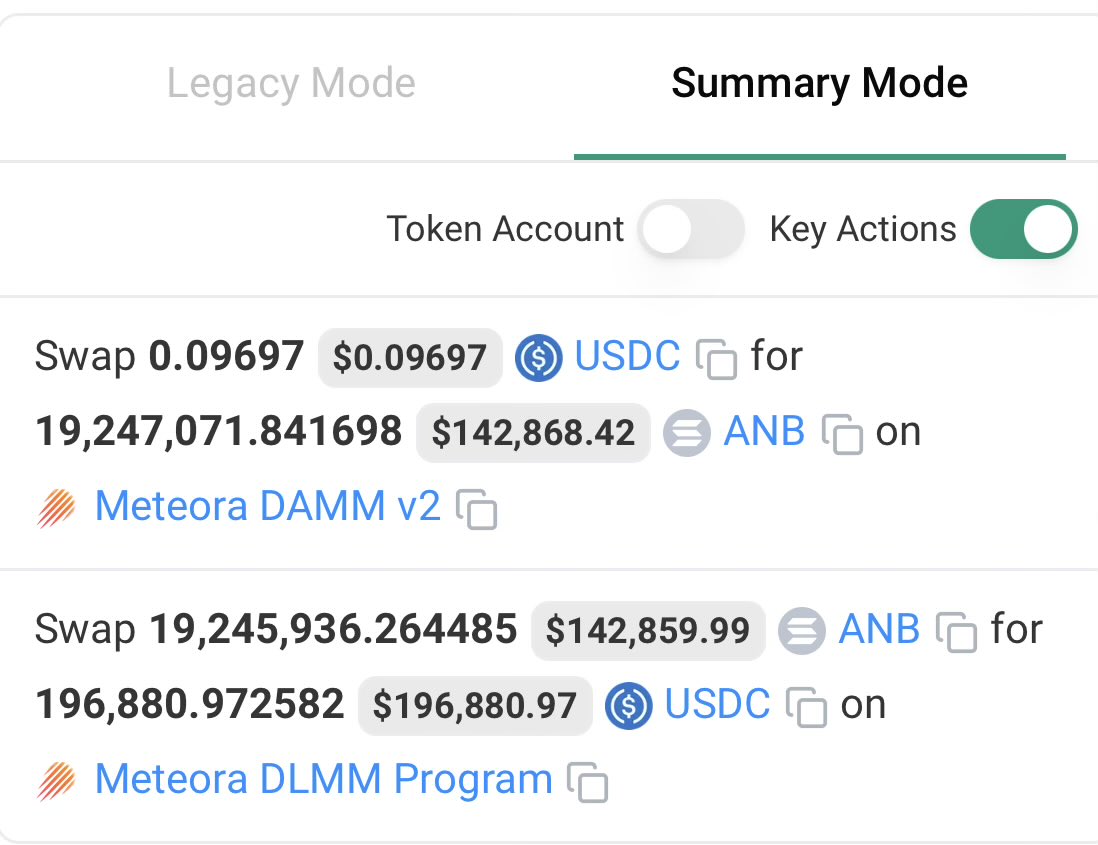Copy Meteora DLMM Program address
The height and width of the screenshot is (845, 1098).
[x=587, y=782]
